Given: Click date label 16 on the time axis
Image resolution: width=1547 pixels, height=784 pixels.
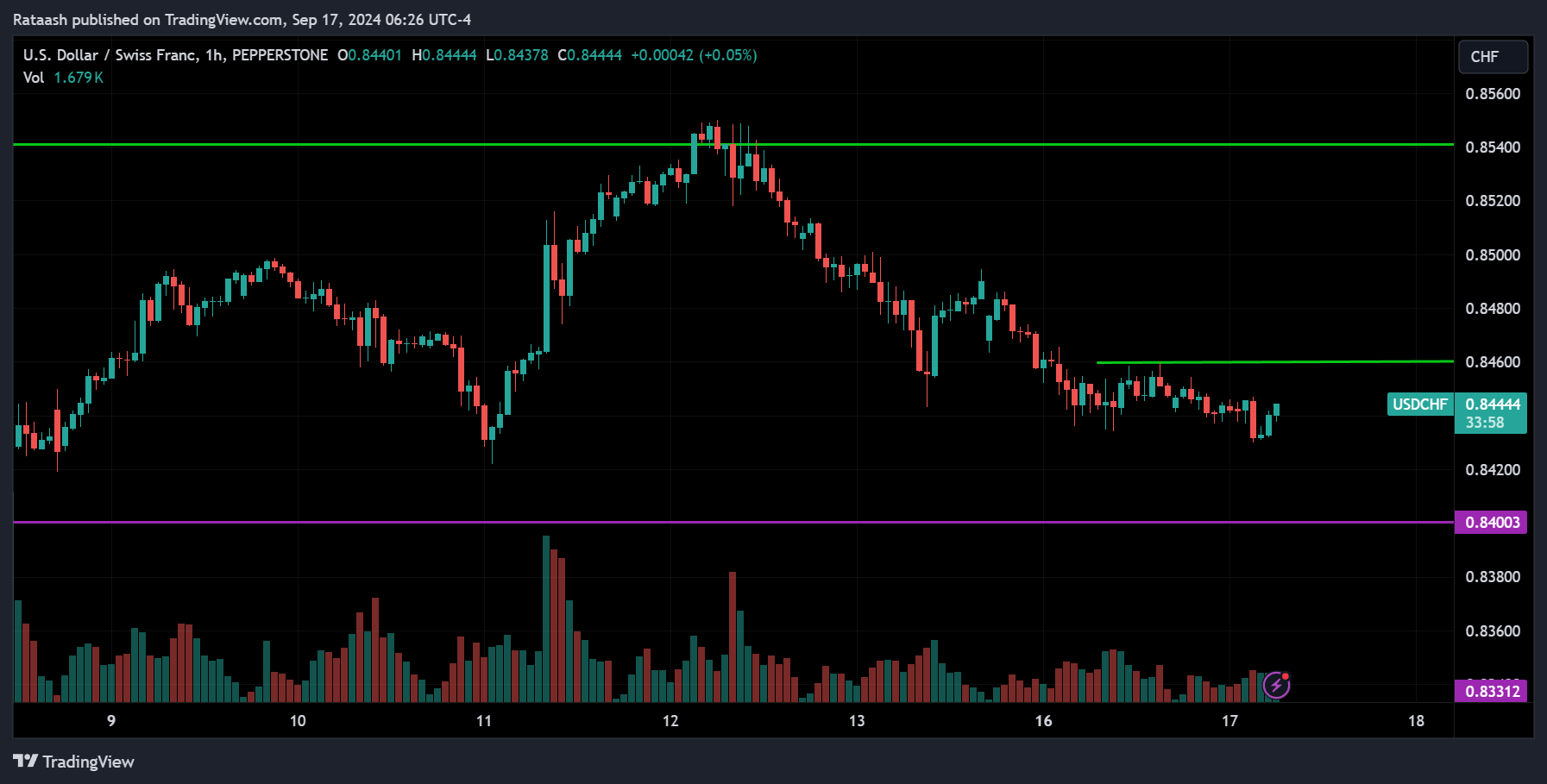Looking at the screenshot, I should point(1044,721).
